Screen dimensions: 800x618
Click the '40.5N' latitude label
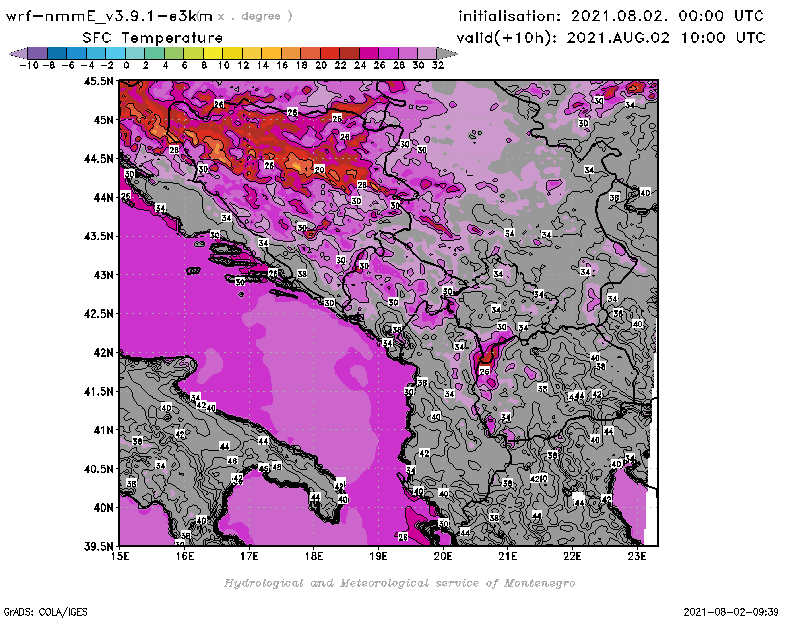pos(98,468)
